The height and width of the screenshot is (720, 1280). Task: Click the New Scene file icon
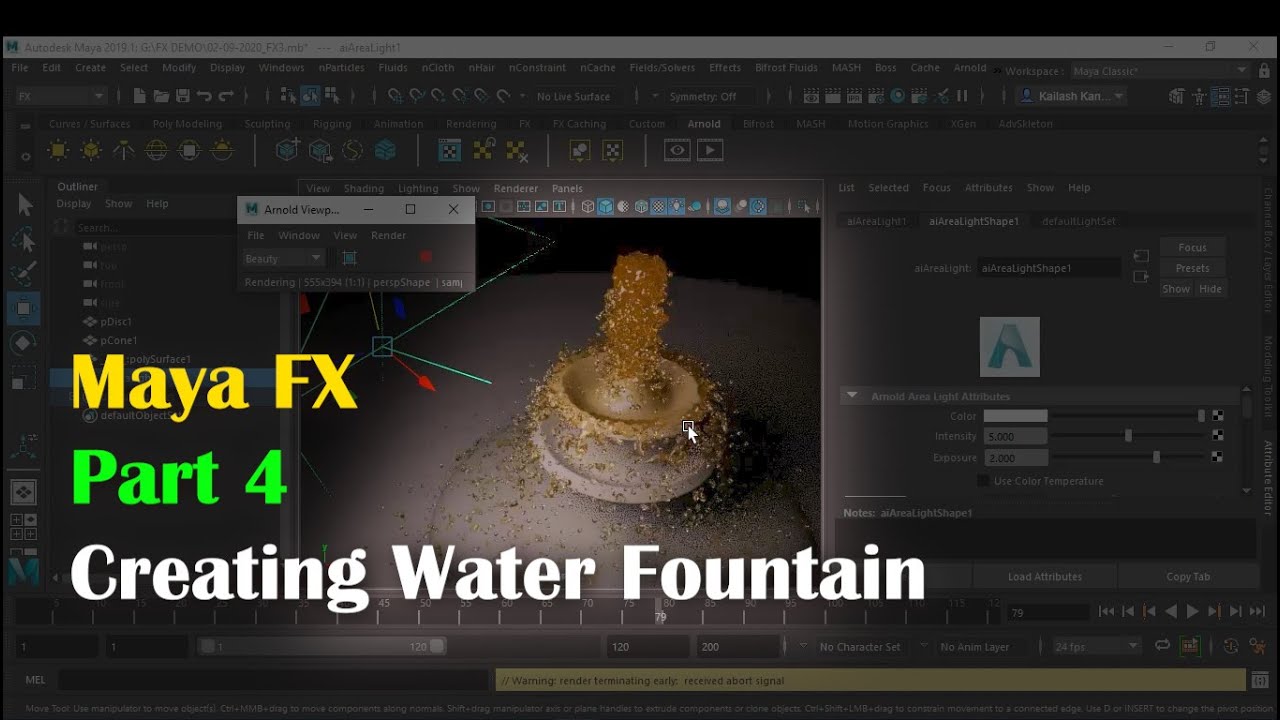click(x=139, y=96)
